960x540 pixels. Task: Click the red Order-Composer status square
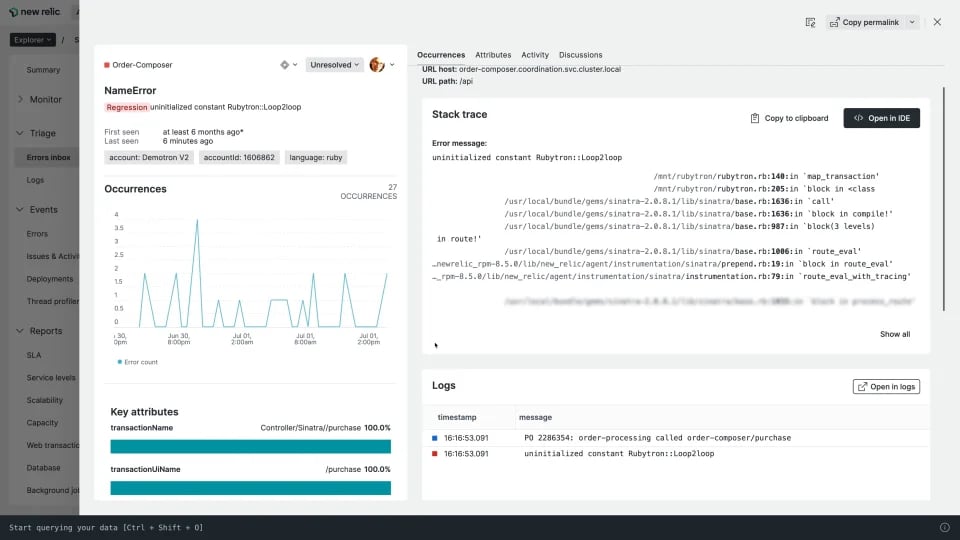[107, 65]
